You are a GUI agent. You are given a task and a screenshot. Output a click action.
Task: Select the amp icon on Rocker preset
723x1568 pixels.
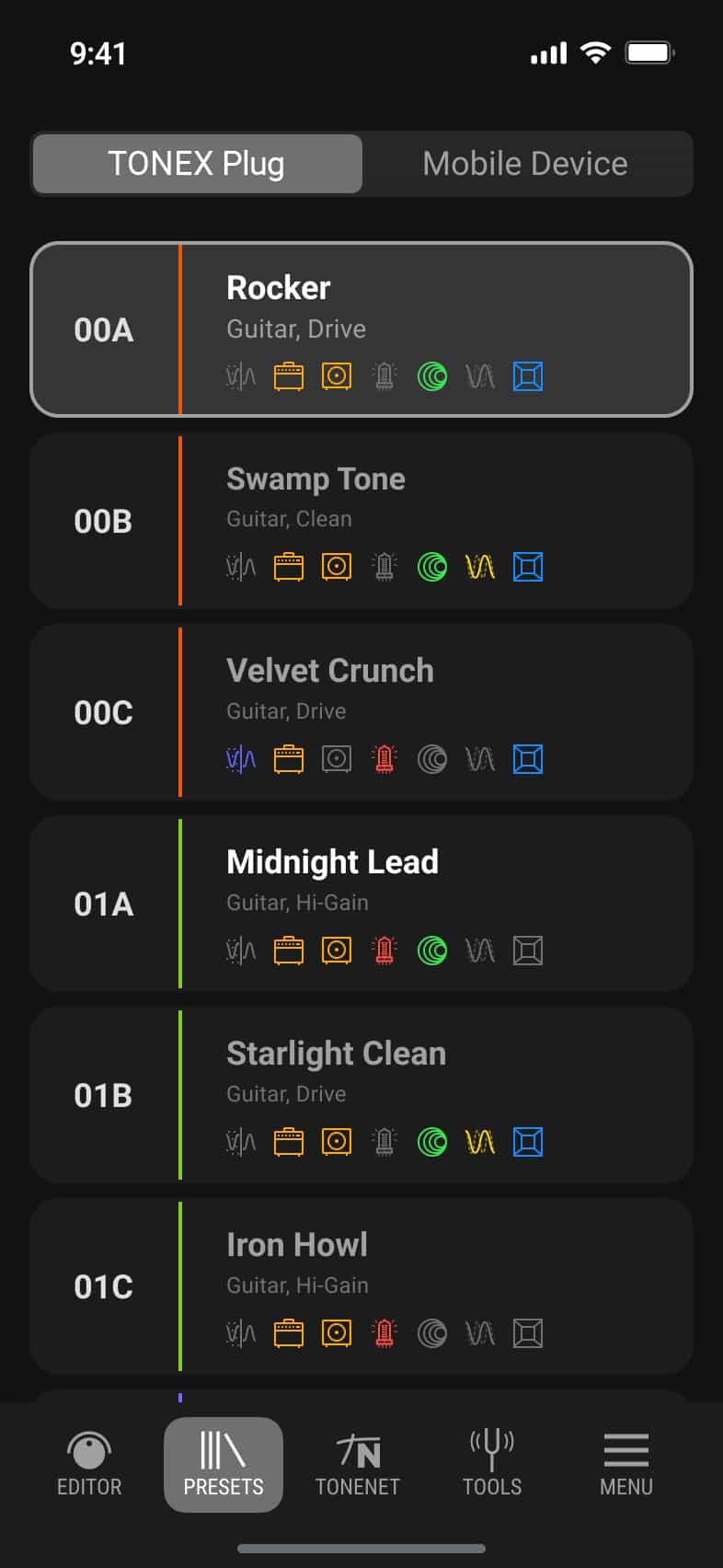point(288,376)
